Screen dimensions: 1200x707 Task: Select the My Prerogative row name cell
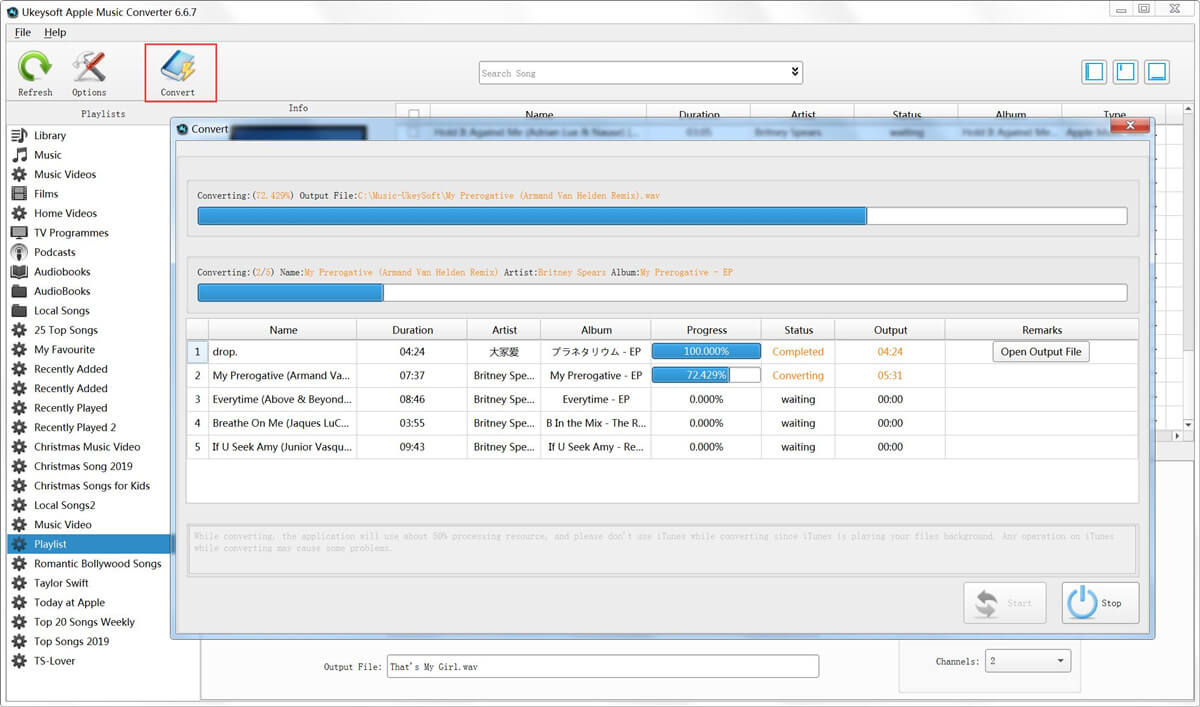pos(283,376)
